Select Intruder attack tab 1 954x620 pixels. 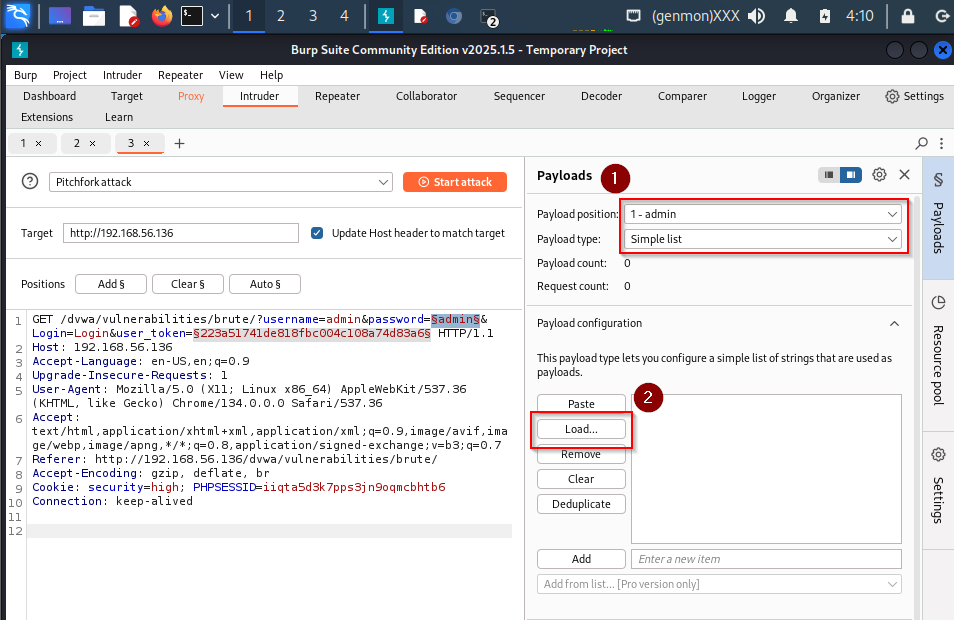[x=23, y=143]
